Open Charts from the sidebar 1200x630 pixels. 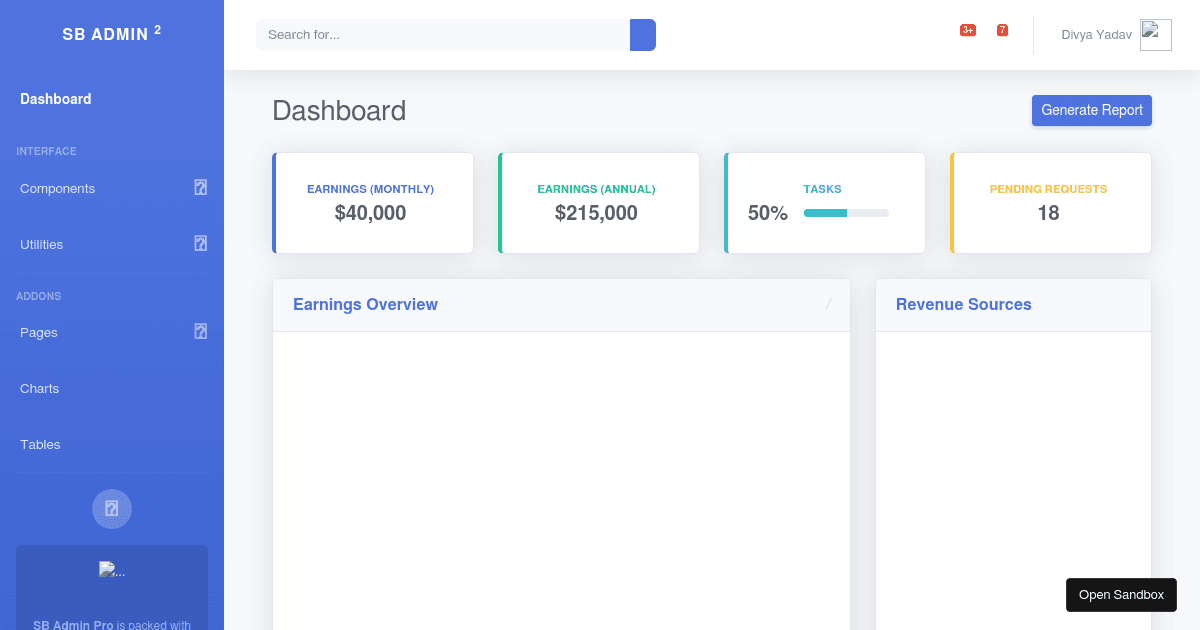(40, 388)
